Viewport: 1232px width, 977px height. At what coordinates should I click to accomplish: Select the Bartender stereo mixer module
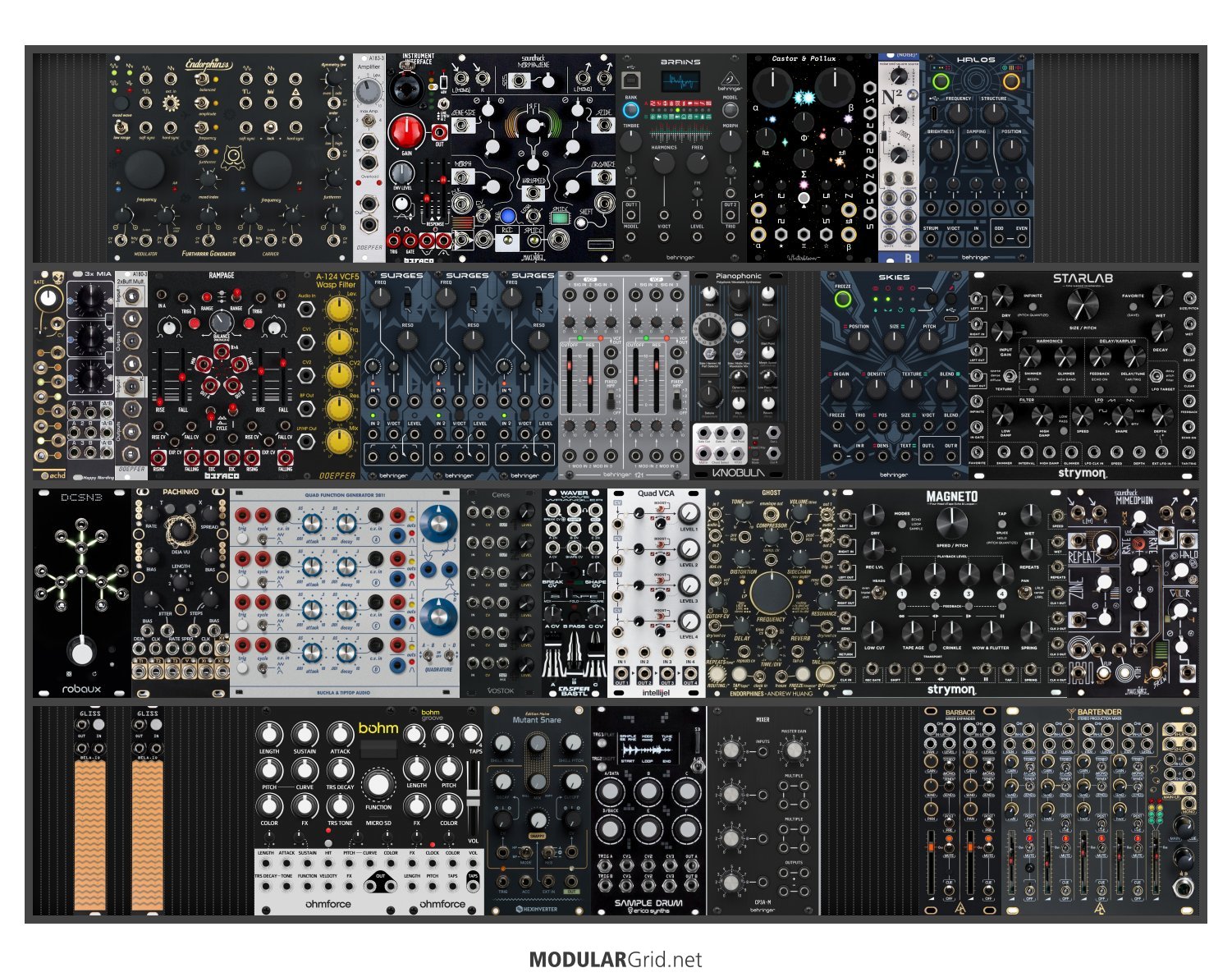pos(1100,810)
